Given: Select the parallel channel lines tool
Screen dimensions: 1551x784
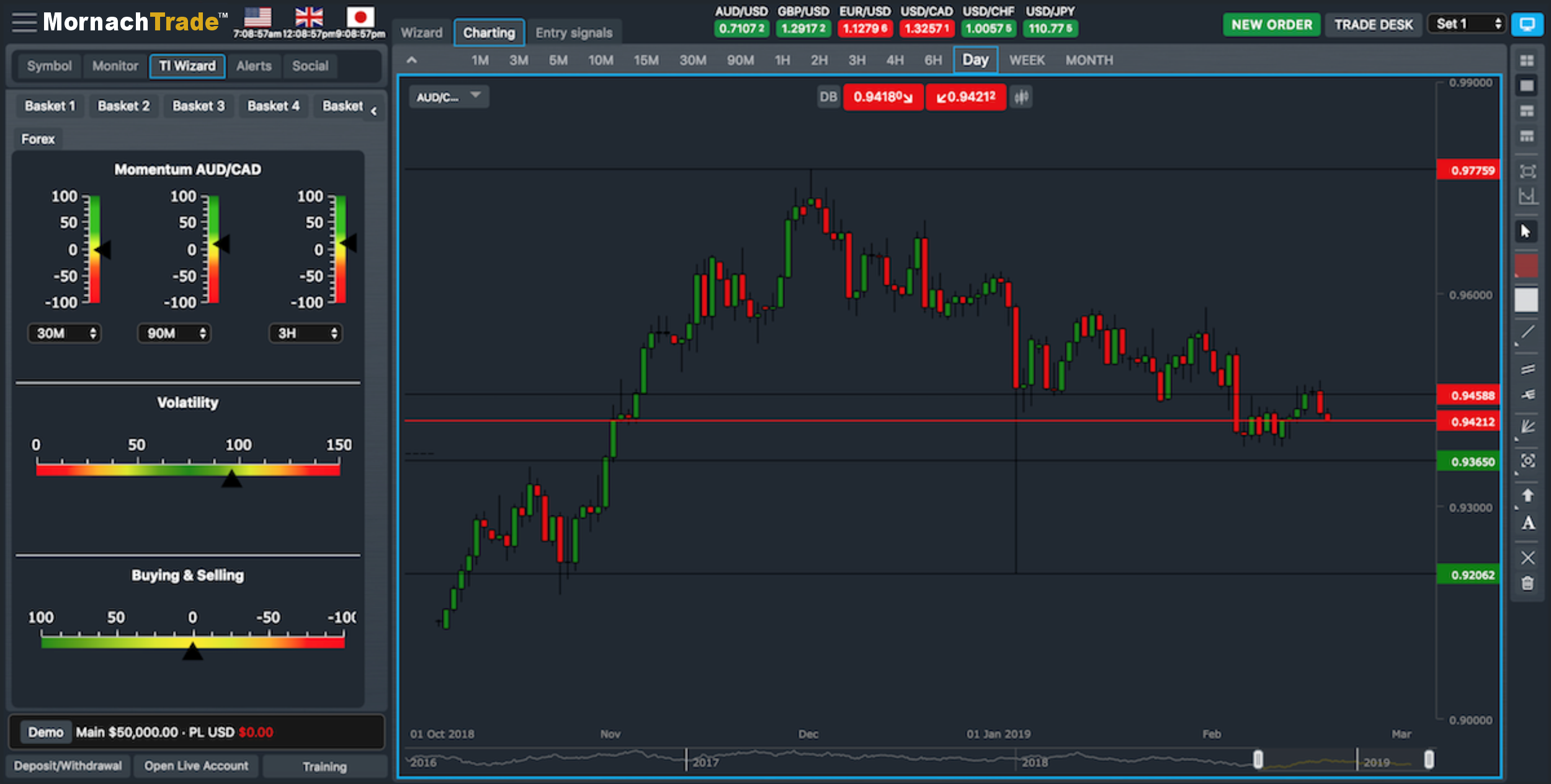Looking at the screenshot, I should pos(1527,369).
